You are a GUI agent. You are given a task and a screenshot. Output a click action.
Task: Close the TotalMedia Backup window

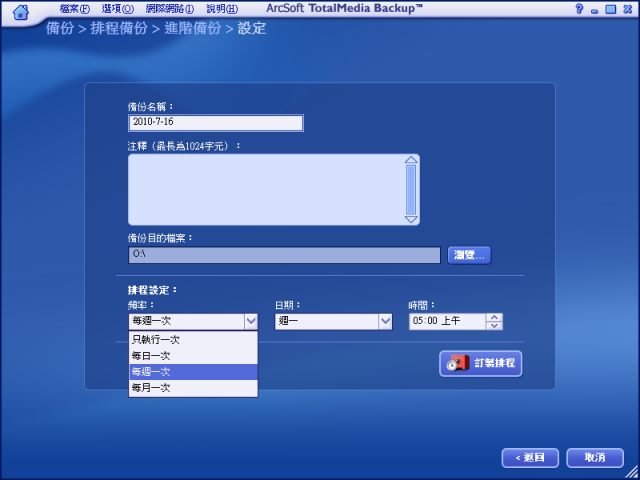pyautogui.click(x=628, y=9)
